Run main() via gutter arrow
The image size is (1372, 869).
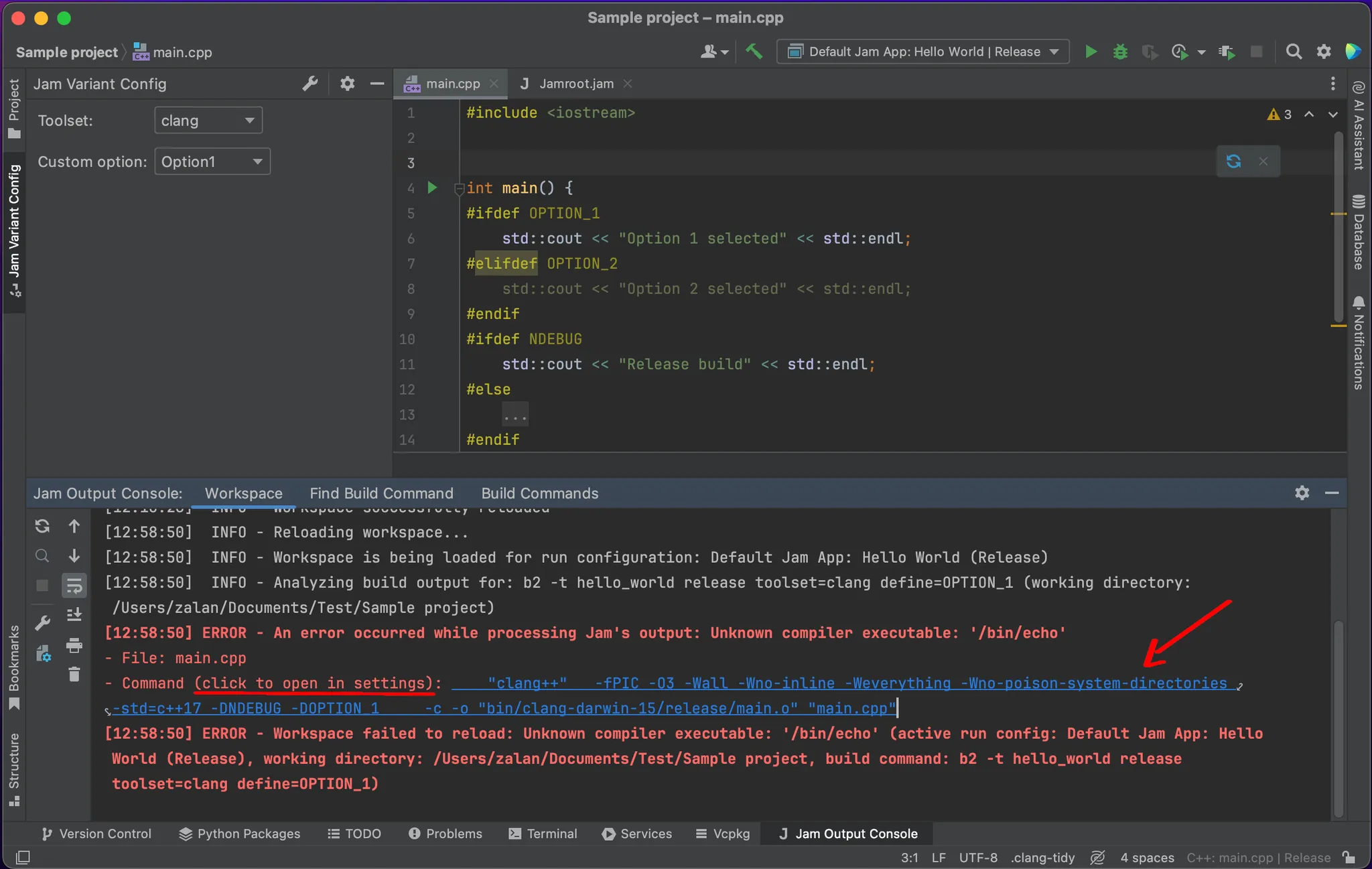click(x=432, y=188)
